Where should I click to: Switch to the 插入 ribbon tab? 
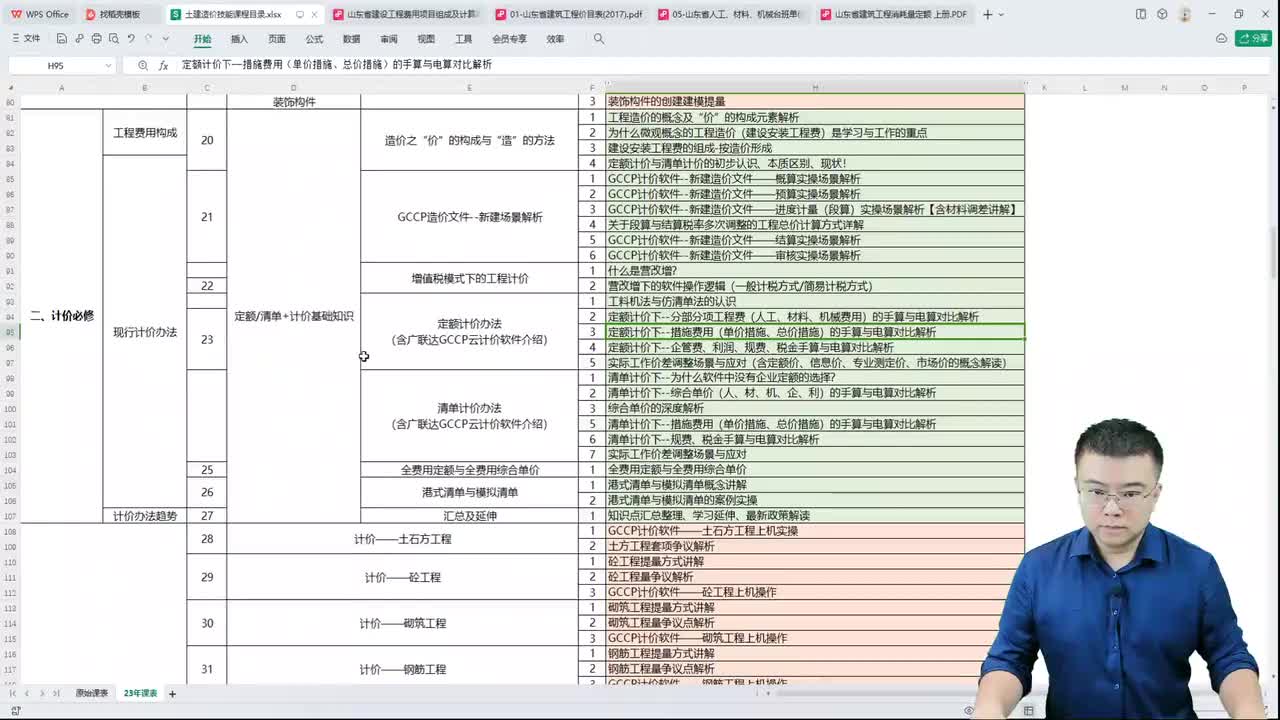point(239,39)
